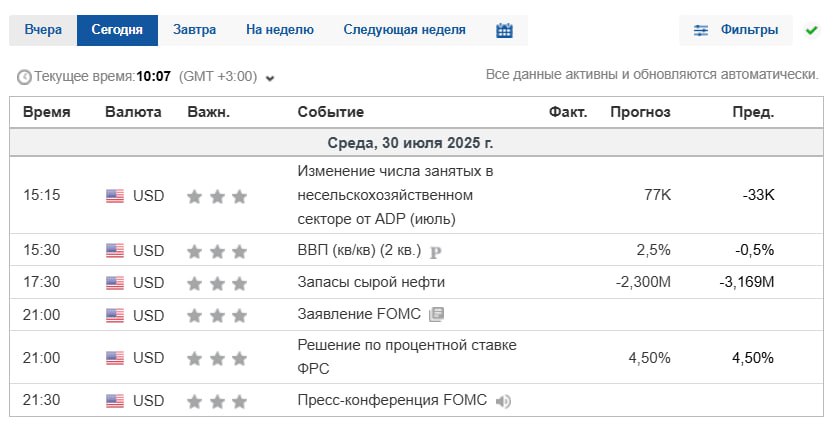Click the current time 10:07

[x=153, y=77]
